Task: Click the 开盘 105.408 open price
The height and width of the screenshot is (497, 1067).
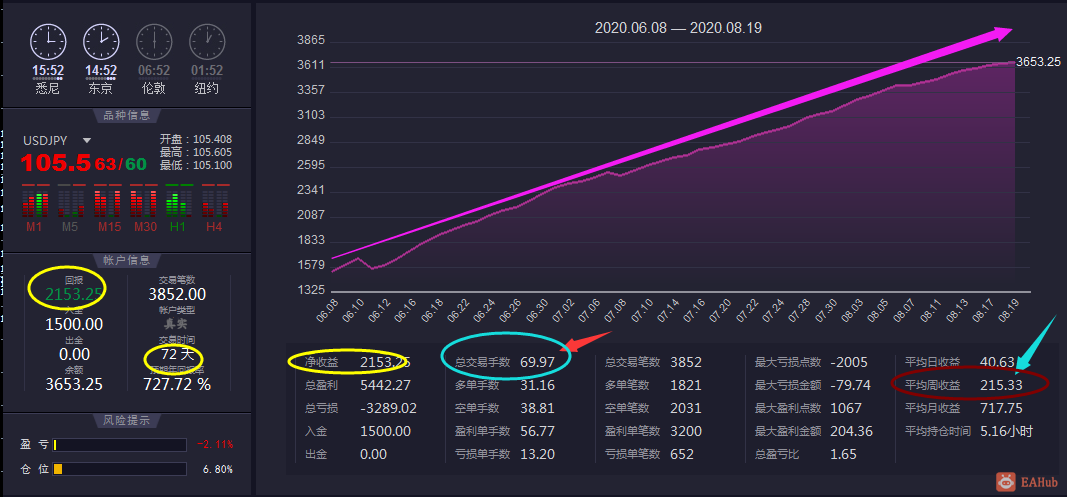Action: tap(196, 140)
